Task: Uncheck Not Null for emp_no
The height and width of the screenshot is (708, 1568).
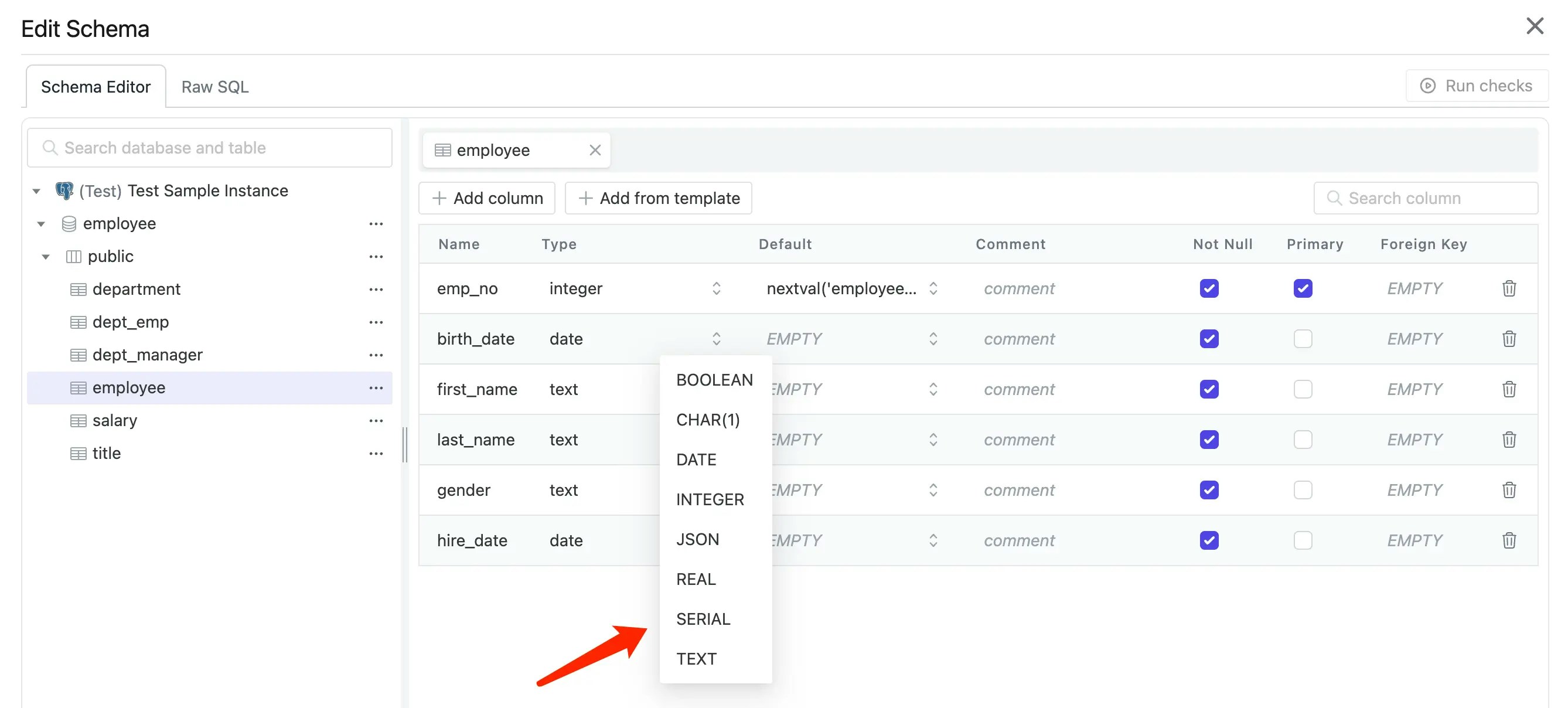Action: click(x=1209, y=288)
